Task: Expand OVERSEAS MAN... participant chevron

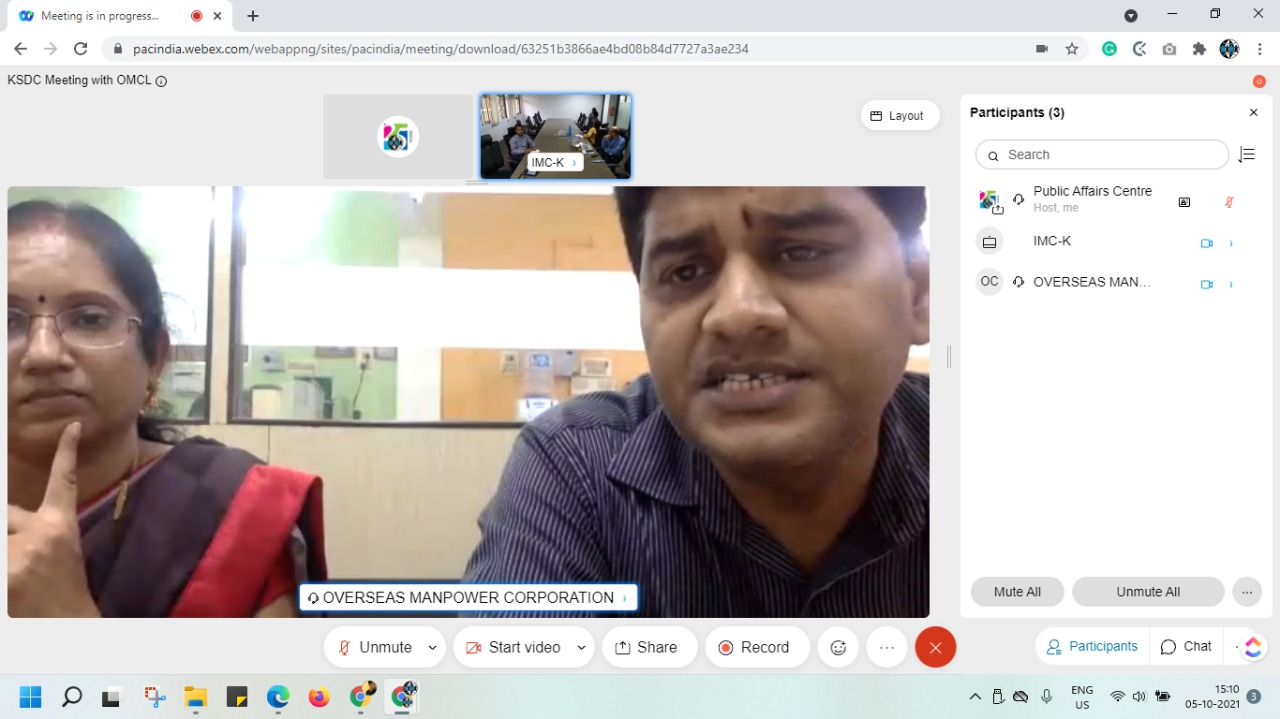Action: pos(1231,284)
